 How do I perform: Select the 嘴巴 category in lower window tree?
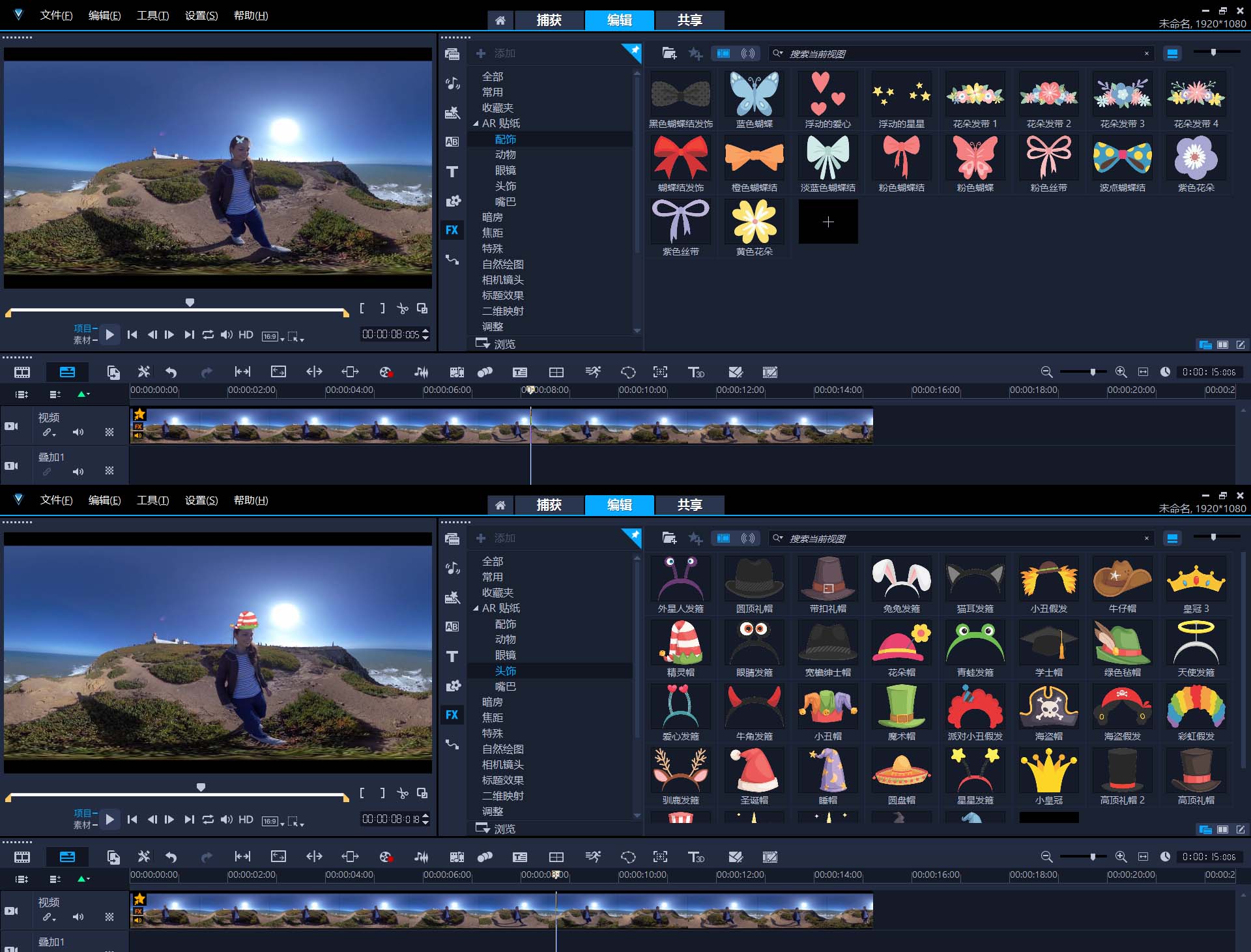(x=505, y=686)
